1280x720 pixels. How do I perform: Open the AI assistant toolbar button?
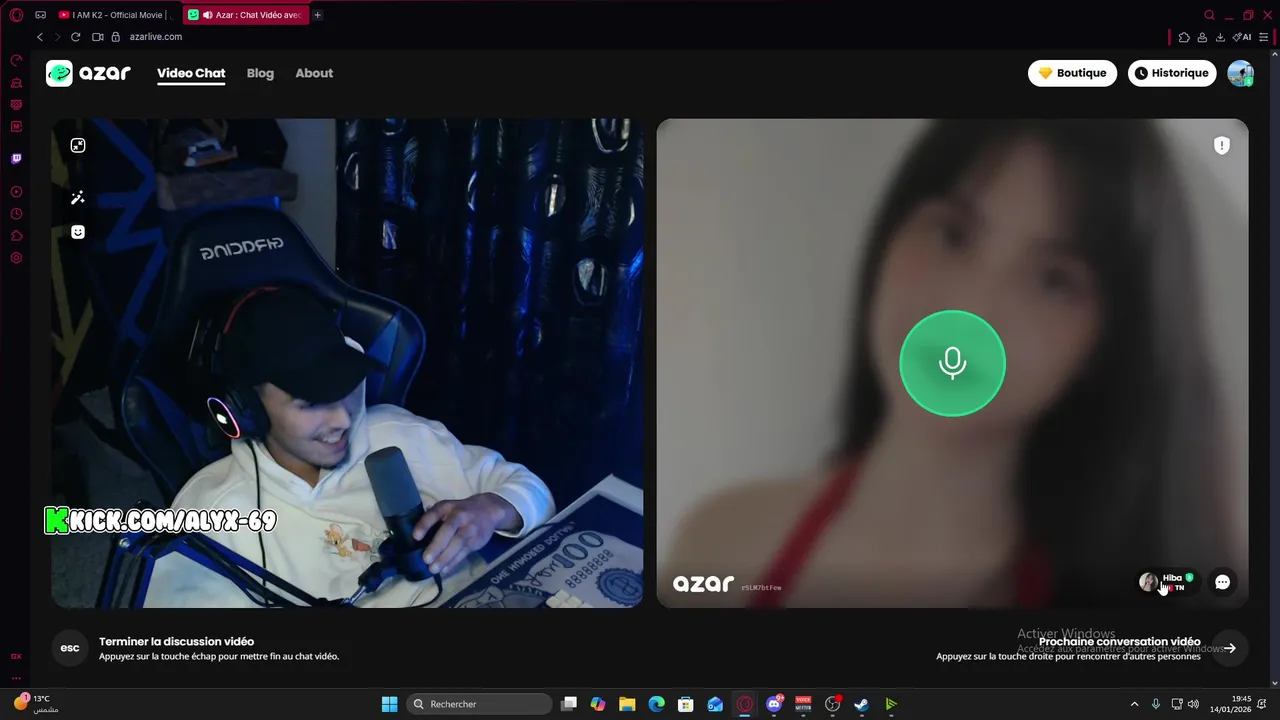(1242, 37)
